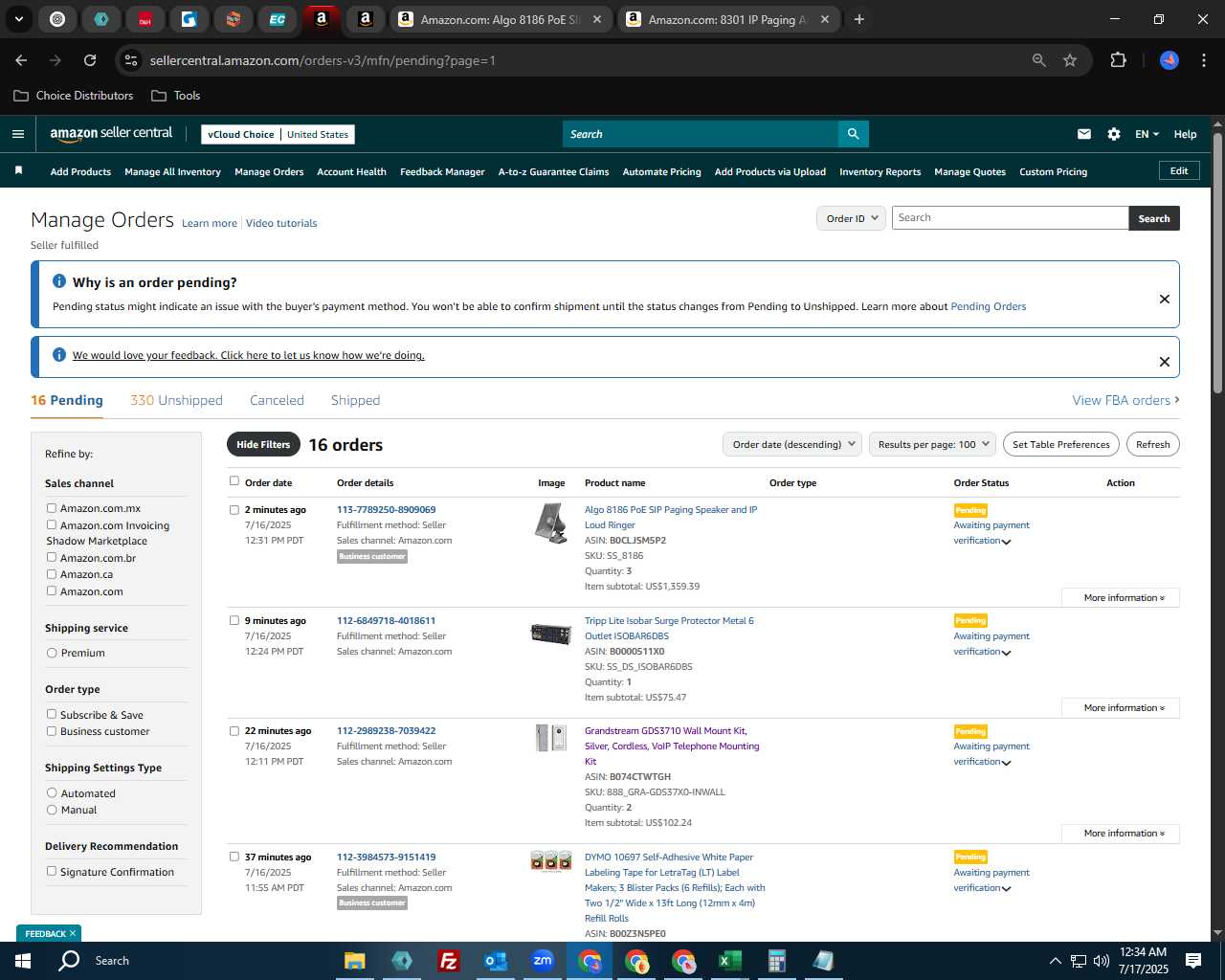Dismiss the 'Why is an order pending?' banner
Viewport: 1225px width, 980px height.
point(1165,299)
